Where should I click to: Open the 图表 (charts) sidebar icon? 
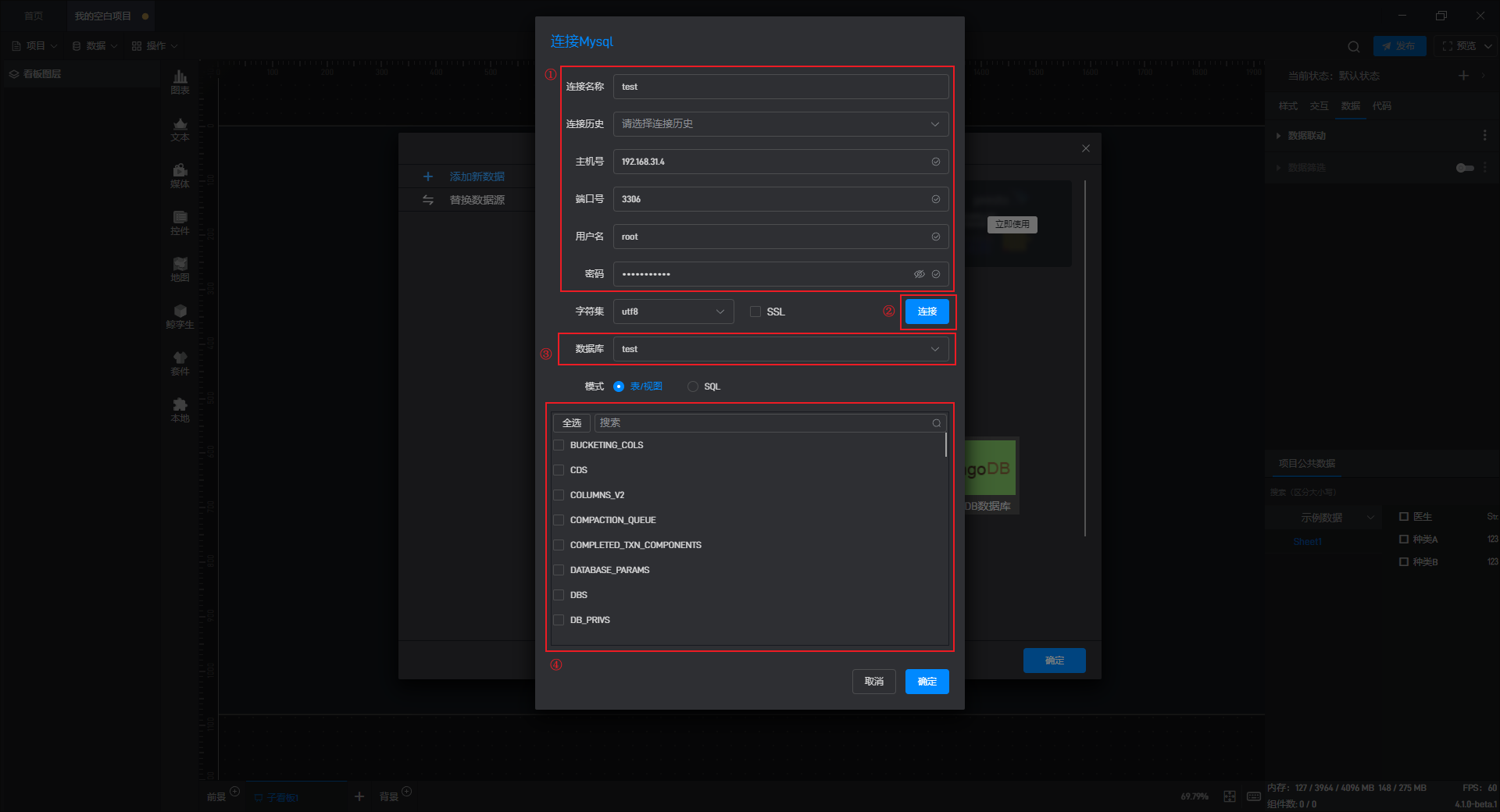tap(180, 81)
